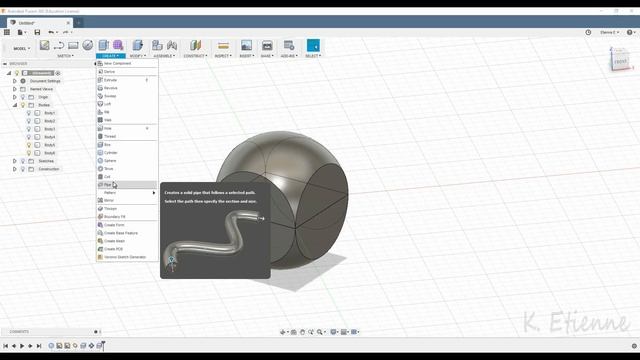Image resolution: width=640 pixels, height=360 pixels.
Task: Choose Sphere in Create menu
Action: (127, 160)
